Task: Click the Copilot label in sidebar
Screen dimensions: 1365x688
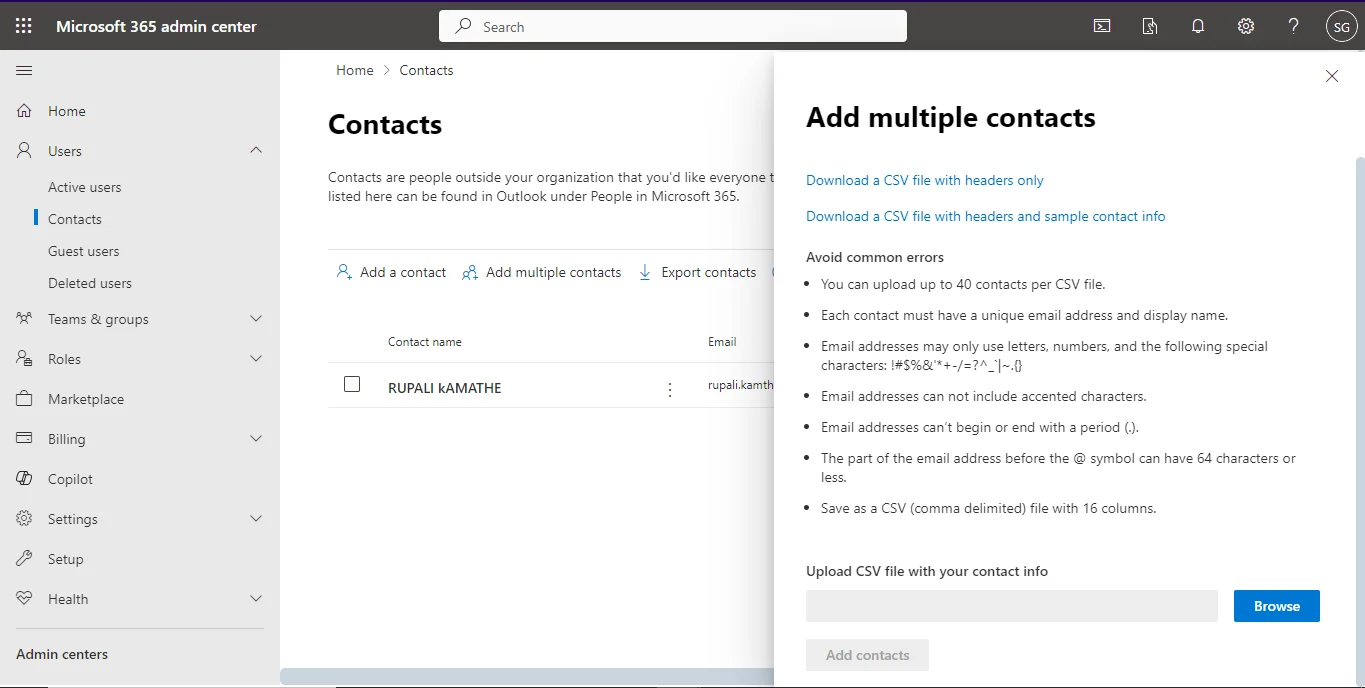Action: [x=70, y=479]
